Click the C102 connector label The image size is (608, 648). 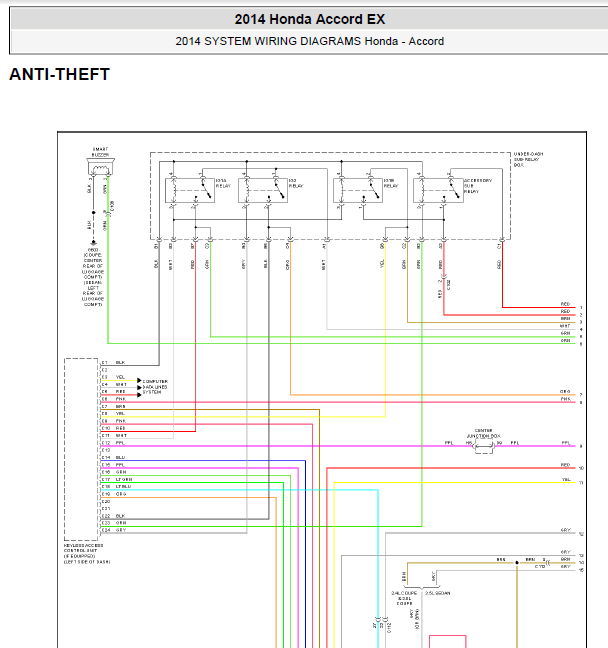[x=449, y=285]
